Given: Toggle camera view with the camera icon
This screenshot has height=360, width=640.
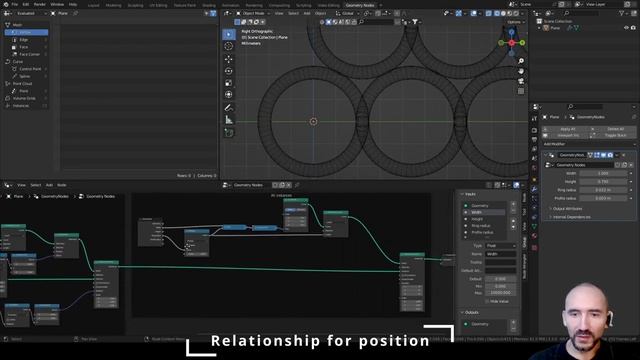Looking at the screenshot, I should coord(521,81).
